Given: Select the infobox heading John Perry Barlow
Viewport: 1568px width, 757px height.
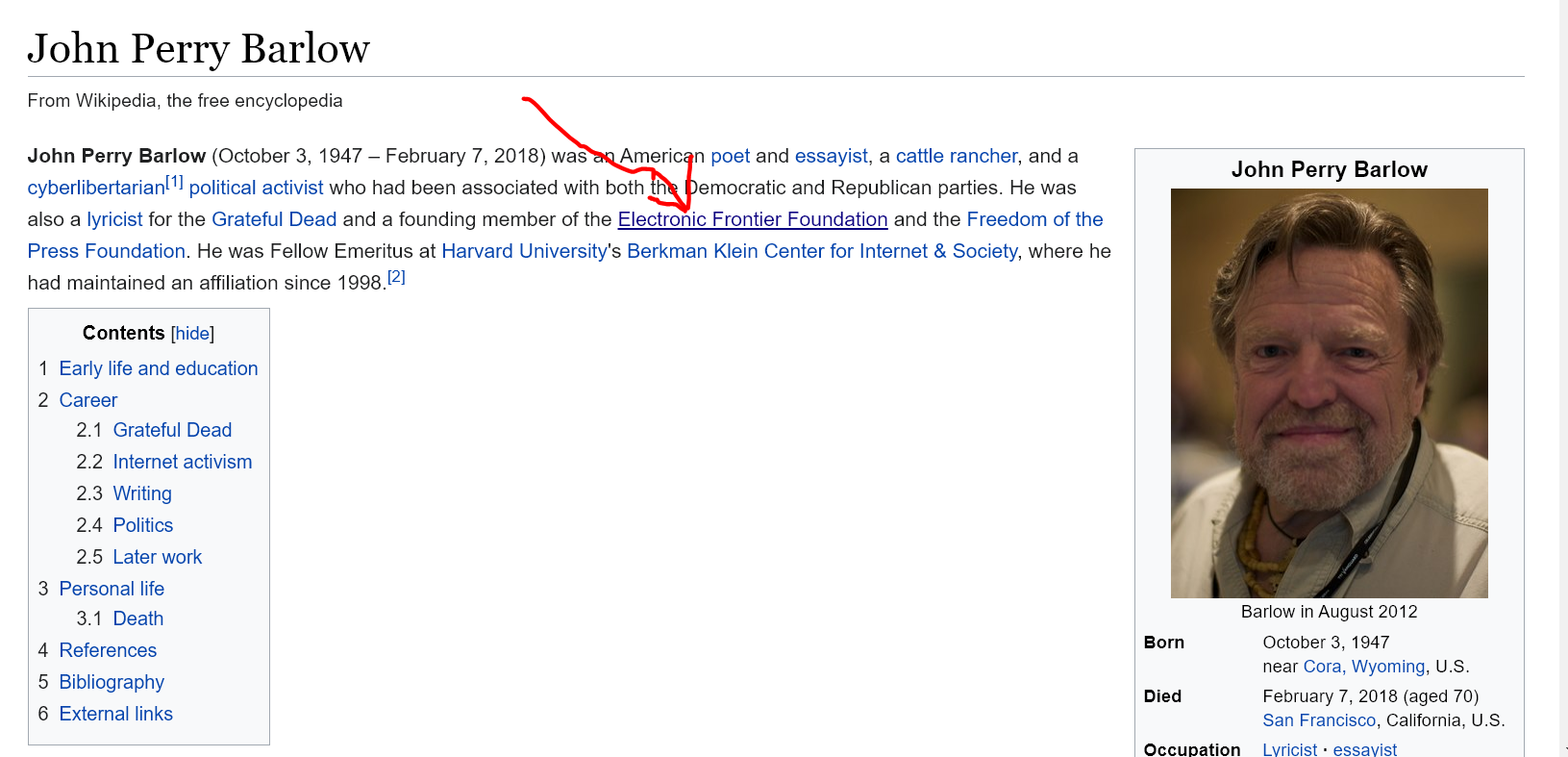Looking at the screenshot, I should pos(1329,169).
